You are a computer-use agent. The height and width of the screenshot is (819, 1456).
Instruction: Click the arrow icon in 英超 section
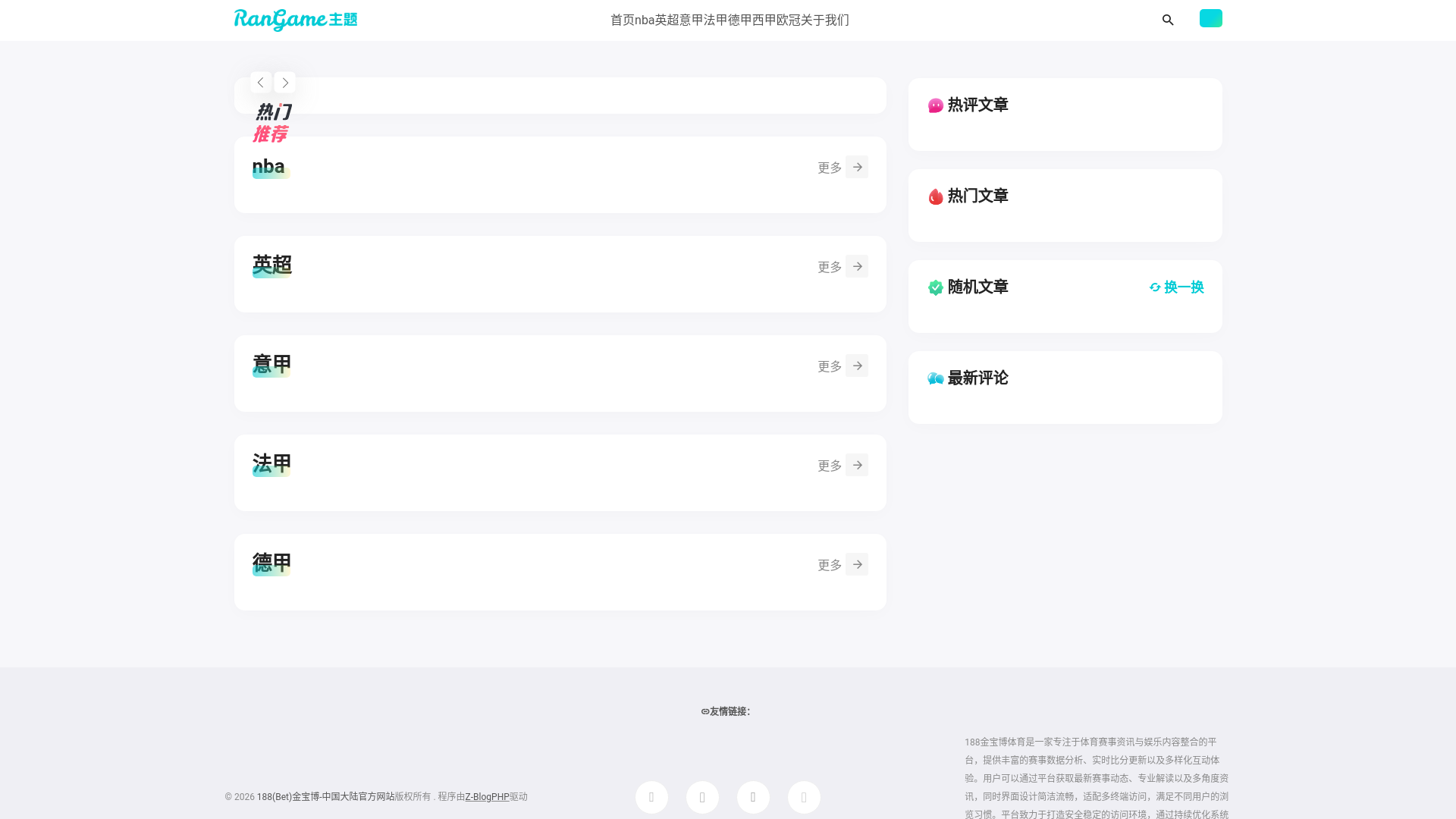[x=857, y=266]
